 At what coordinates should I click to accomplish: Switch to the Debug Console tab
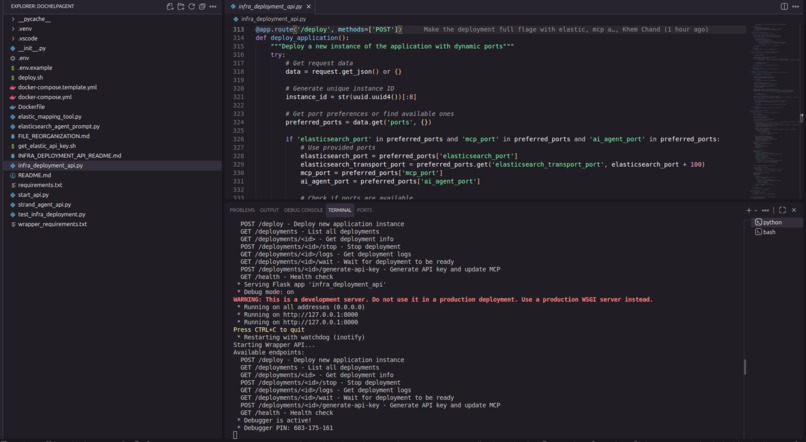[303, 210]
